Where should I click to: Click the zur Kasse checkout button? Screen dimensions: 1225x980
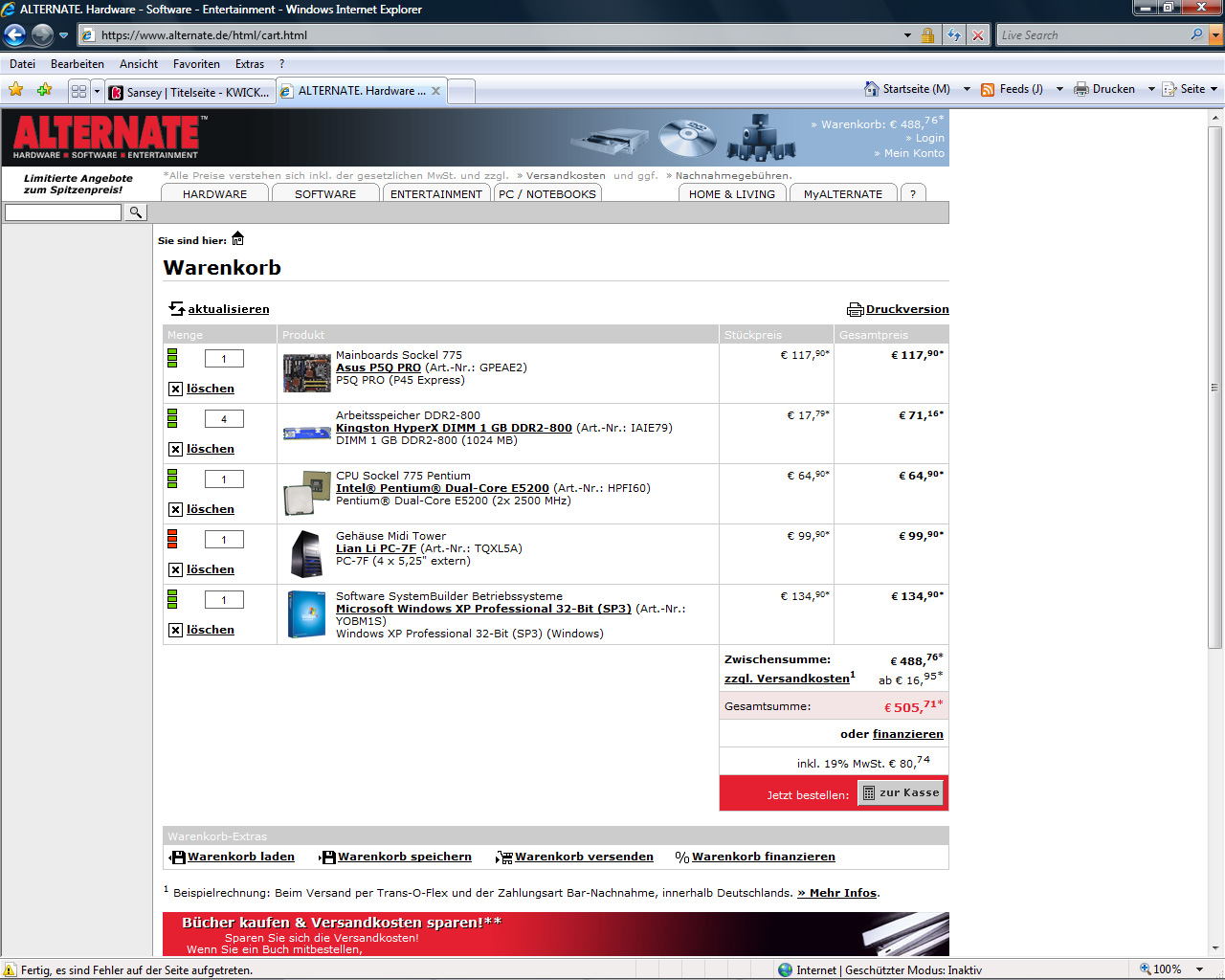[x=901, y=792]
